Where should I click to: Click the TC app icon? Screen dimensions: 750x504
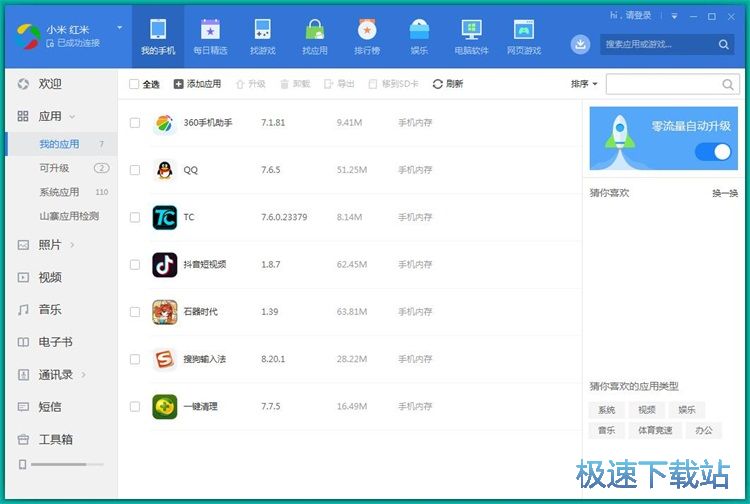point(165,217)
